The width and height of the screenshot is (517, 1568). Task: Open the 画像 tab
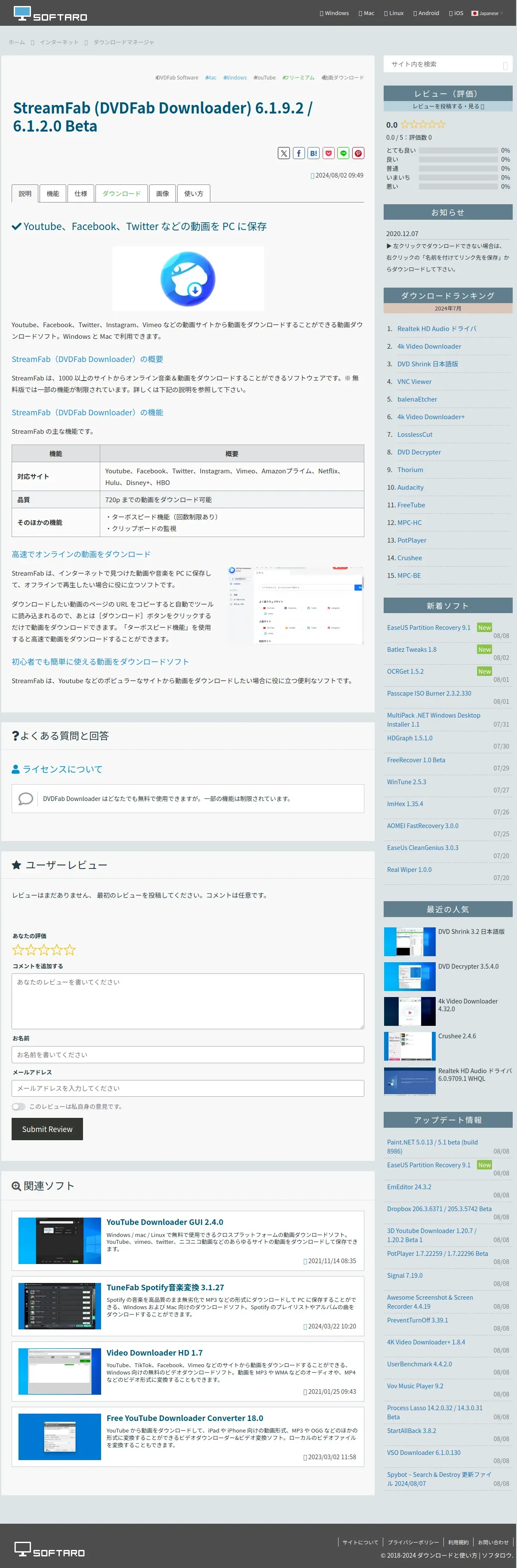point(163,193)
